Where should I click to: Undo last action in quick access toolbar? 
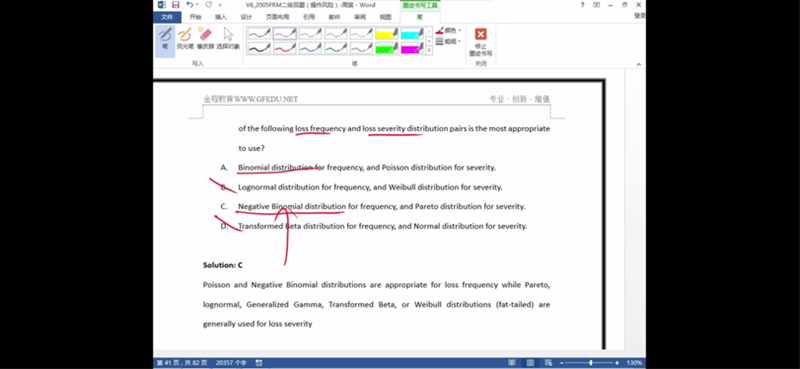(x=190, y=5)
